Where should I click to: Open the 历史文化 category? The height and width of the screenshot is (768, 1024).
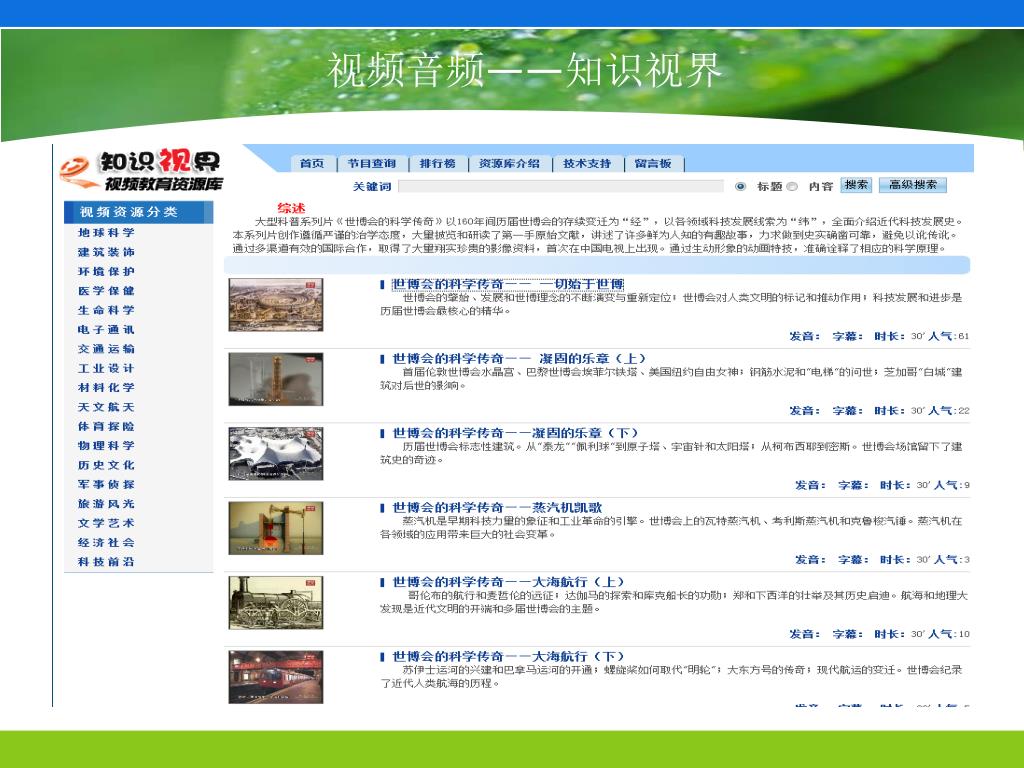pos(106,465)
